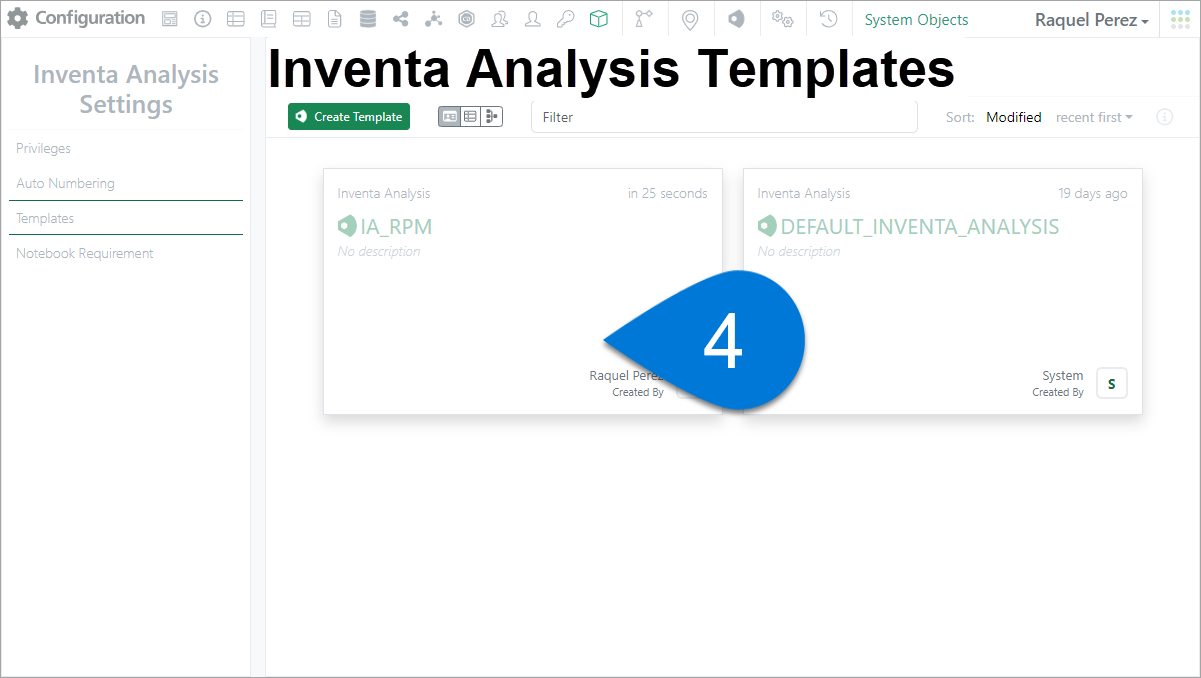
Task: Click into the Filter input field
Action: tap(723, 117)
